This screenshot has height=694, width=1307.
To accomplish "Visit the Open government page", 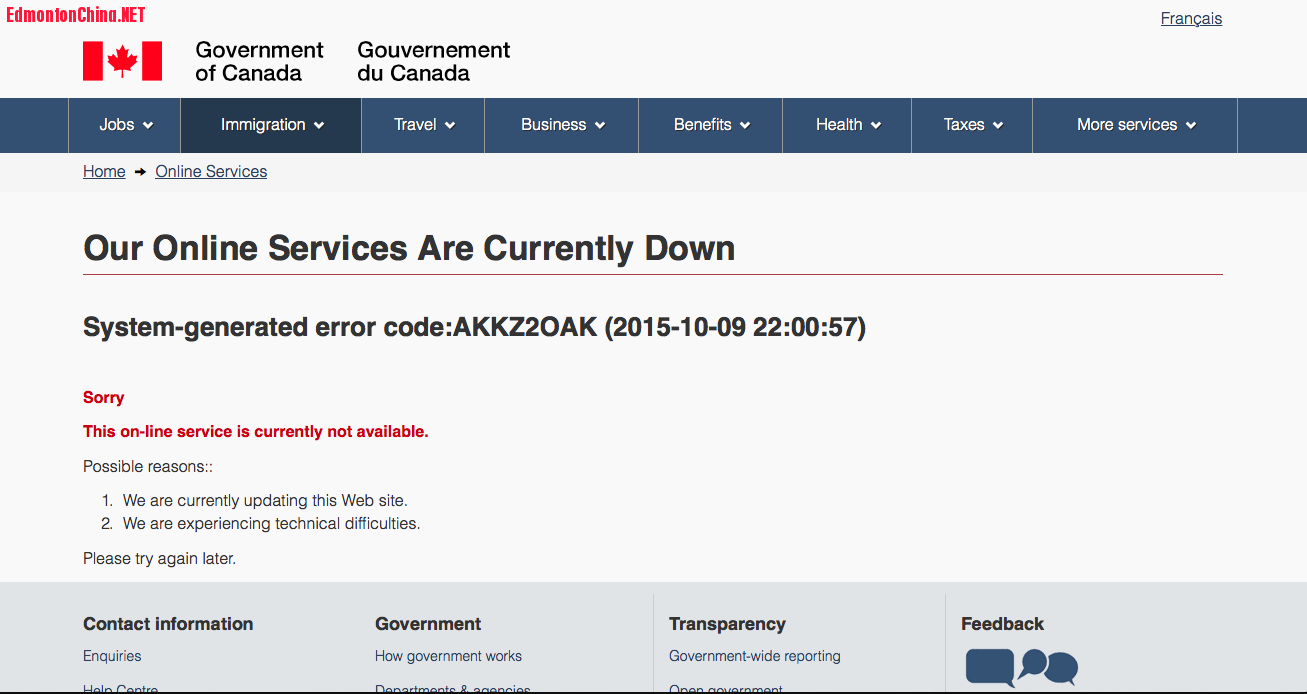I will [726, 689].
